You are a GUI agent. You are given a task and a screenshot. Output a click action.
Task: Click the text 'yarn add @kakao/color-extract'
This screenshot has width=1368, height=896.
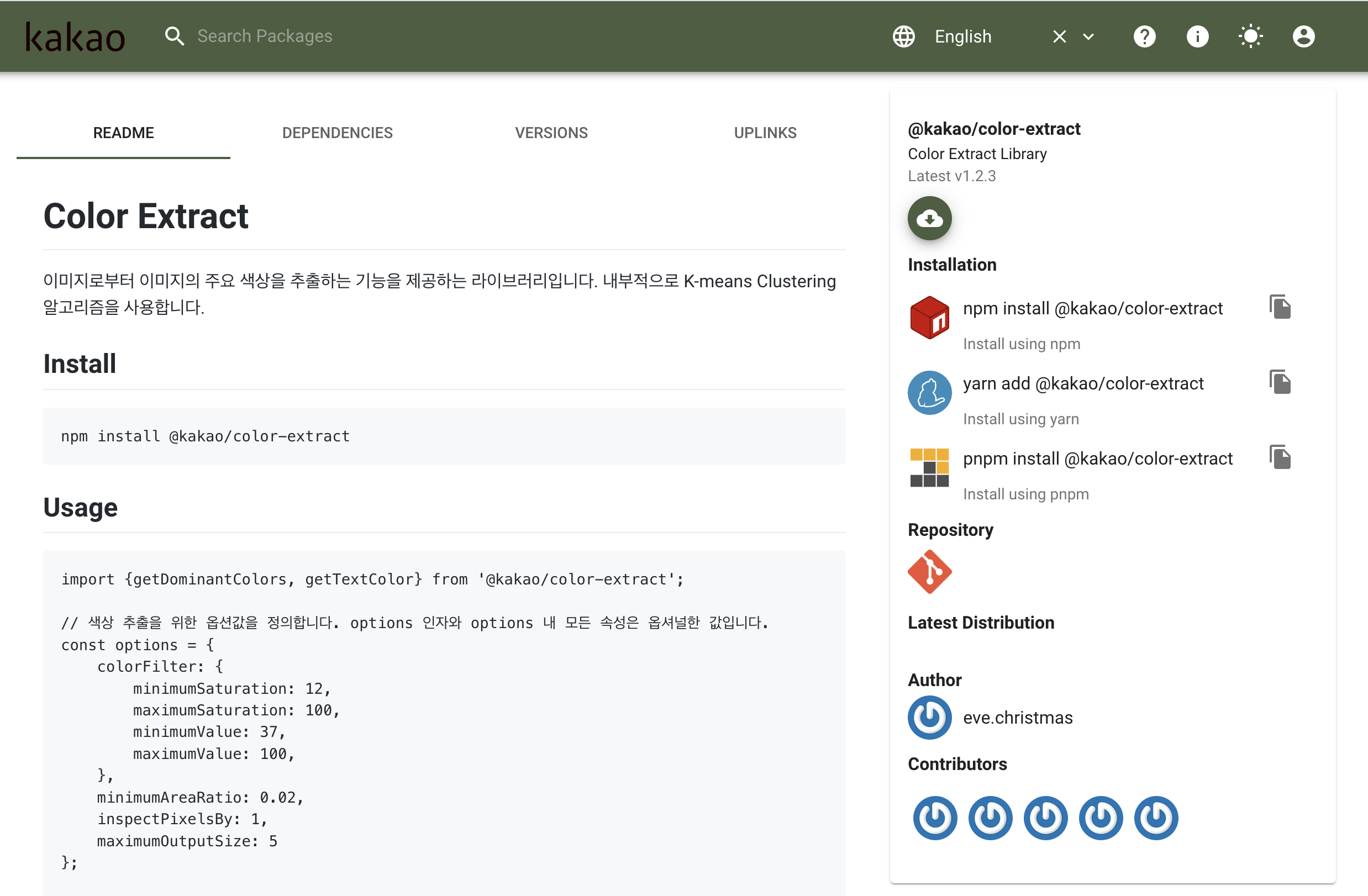[x=1083, y=383]
